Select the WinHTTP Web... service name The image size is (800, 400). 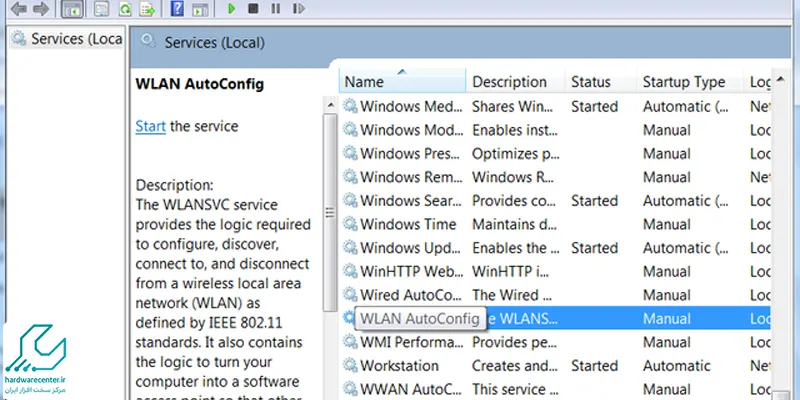411,271
